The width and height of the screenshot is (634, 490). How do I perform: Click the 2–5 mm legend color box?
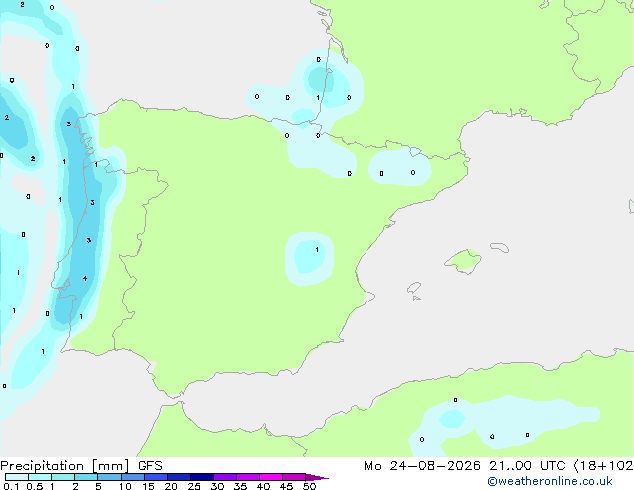[x=86, y=477]
